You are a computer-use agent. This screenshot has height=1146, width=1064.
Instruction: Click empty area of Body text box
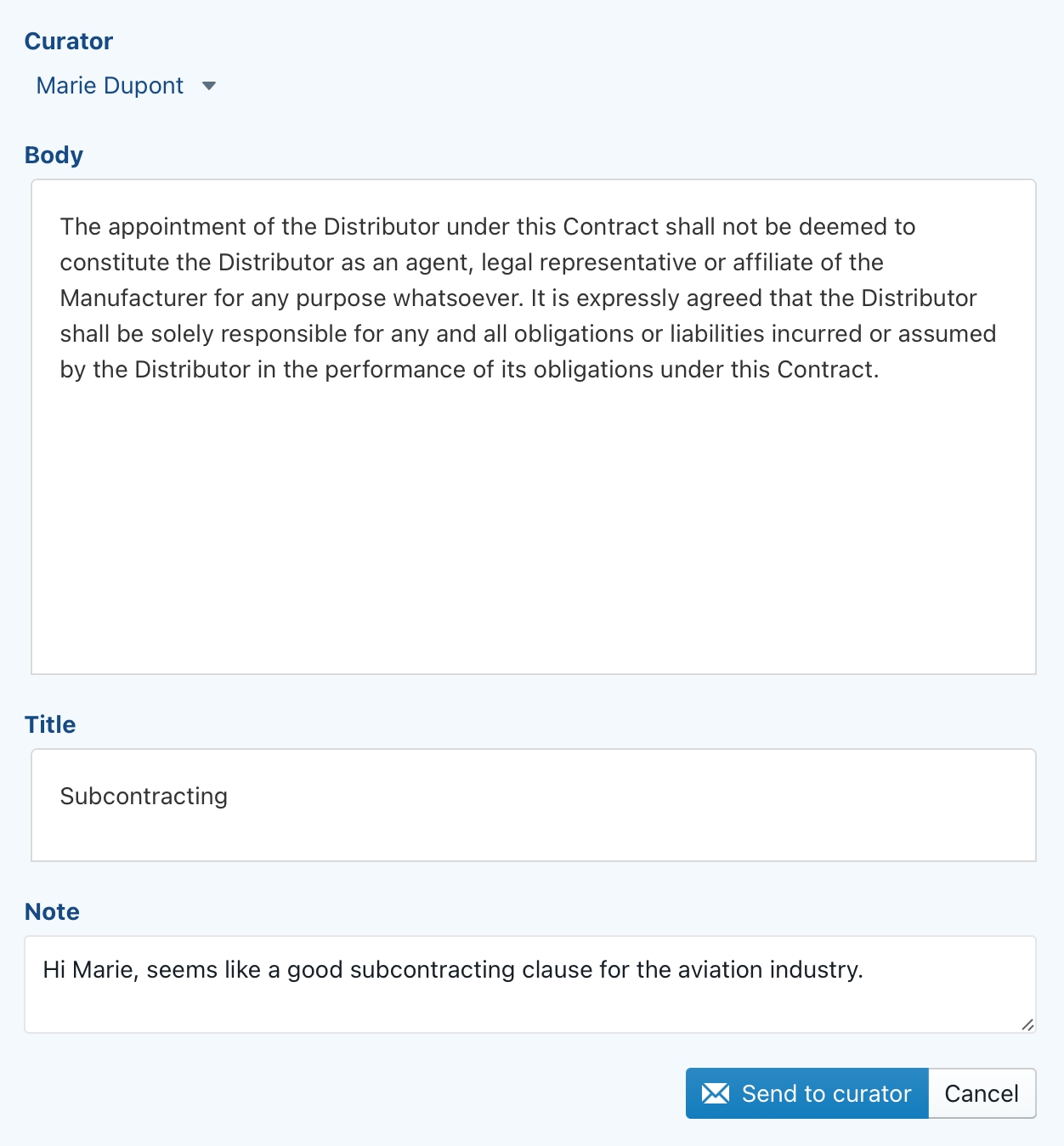(x=534, y=527)
